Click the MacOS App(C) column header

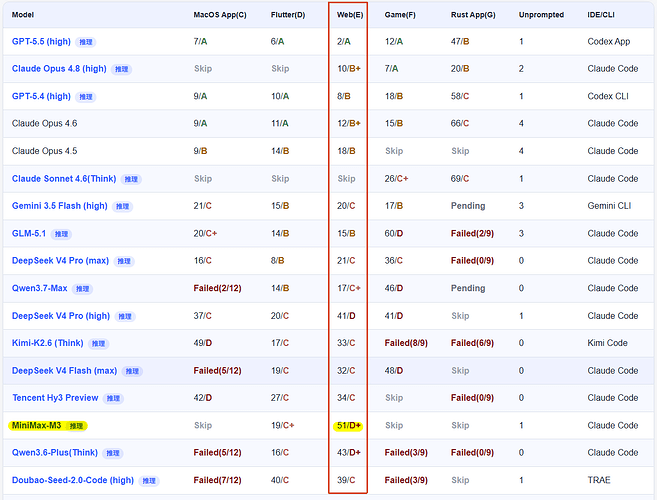click(x=220, y=15)
